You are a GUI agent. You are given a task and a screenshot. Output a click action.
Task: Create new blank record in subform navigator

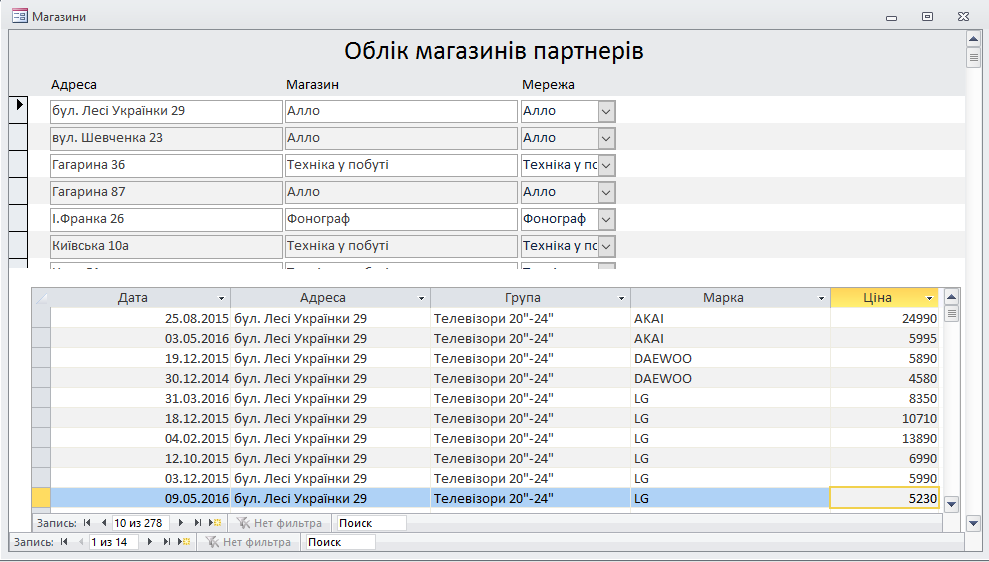coord(215,523)
